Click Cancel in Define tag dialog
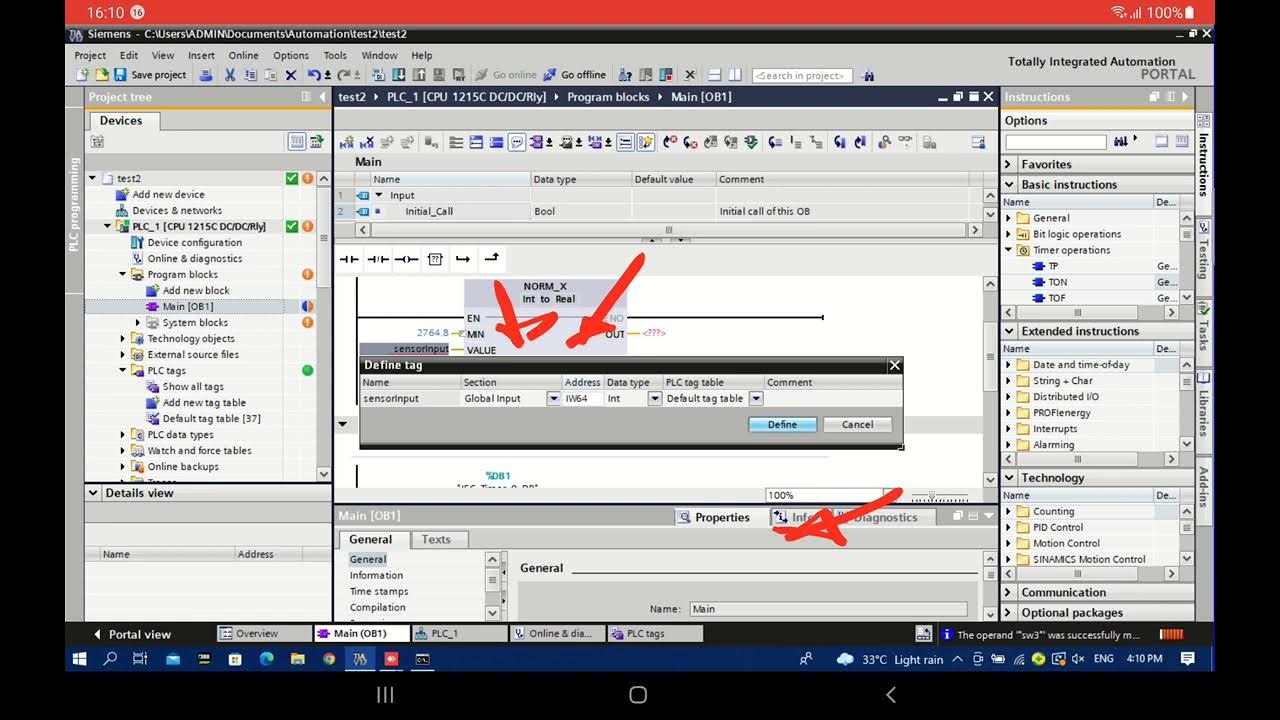The height and width of the screenshot is (720, 1280). click(x=857, y=424)
